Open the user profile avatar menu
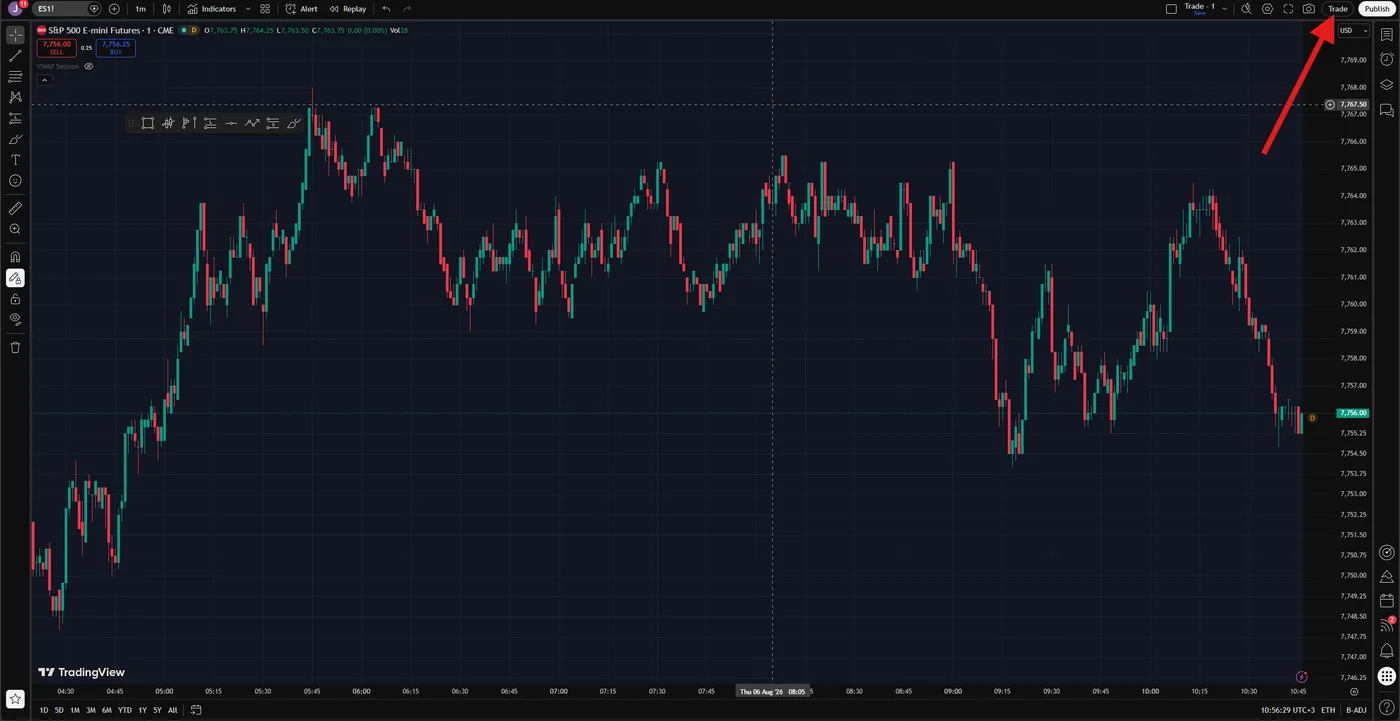This screenshot has width=1400, height=721. tap(16, 8)
